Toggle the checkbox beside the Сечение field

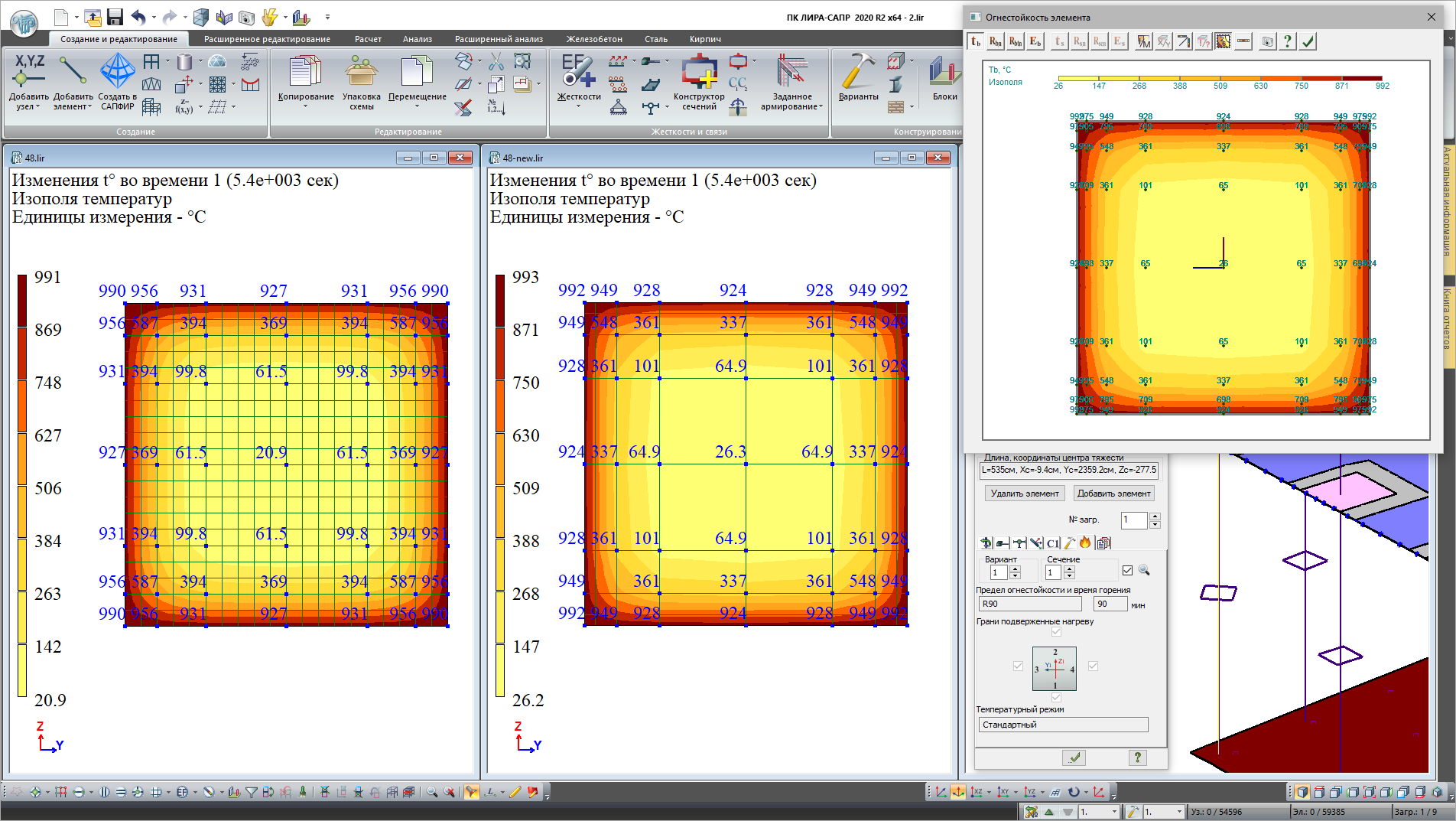click(x=1127, y=570)
